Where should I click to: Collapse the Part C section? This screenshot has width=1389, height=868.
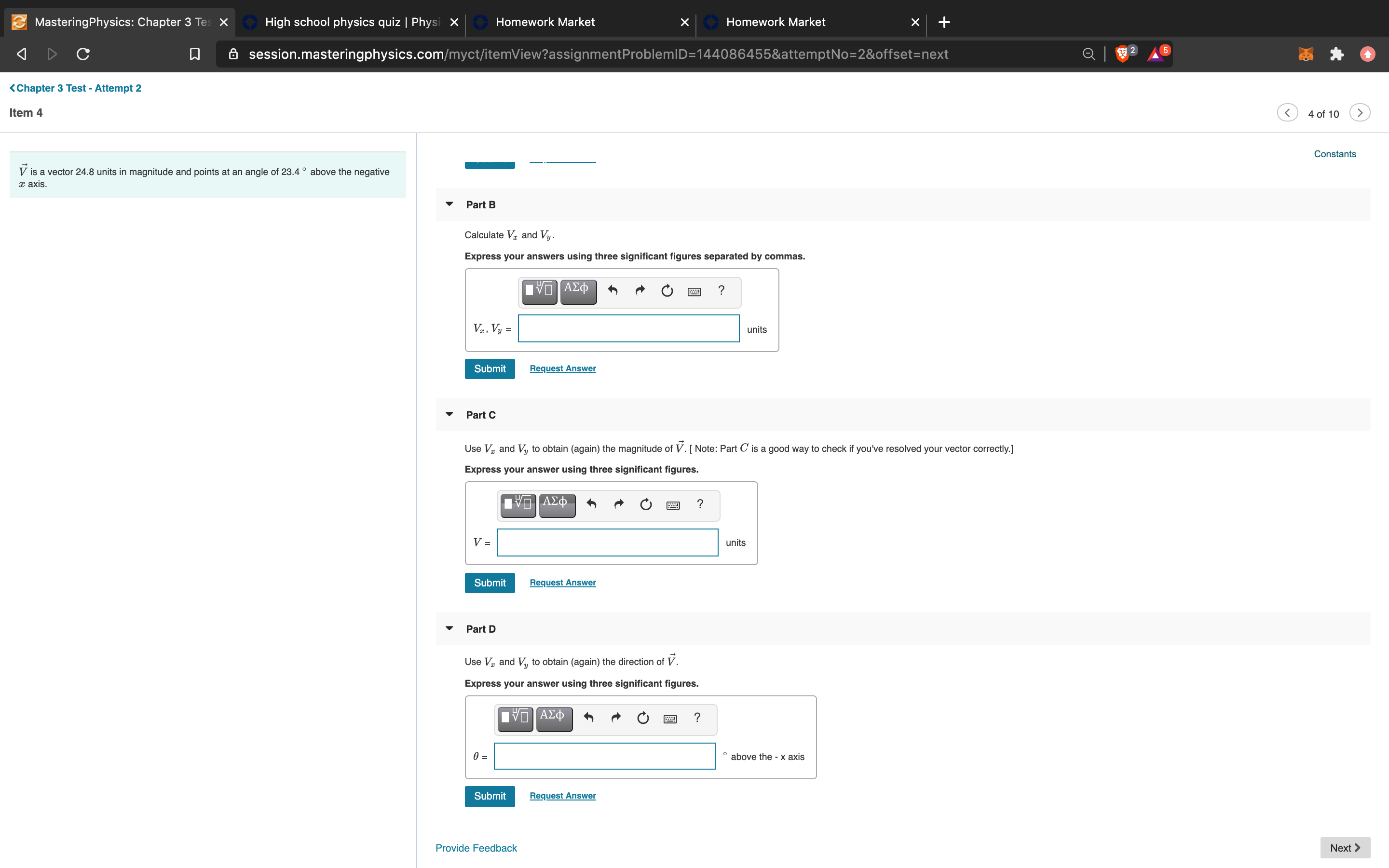click(x=449, y=415)
